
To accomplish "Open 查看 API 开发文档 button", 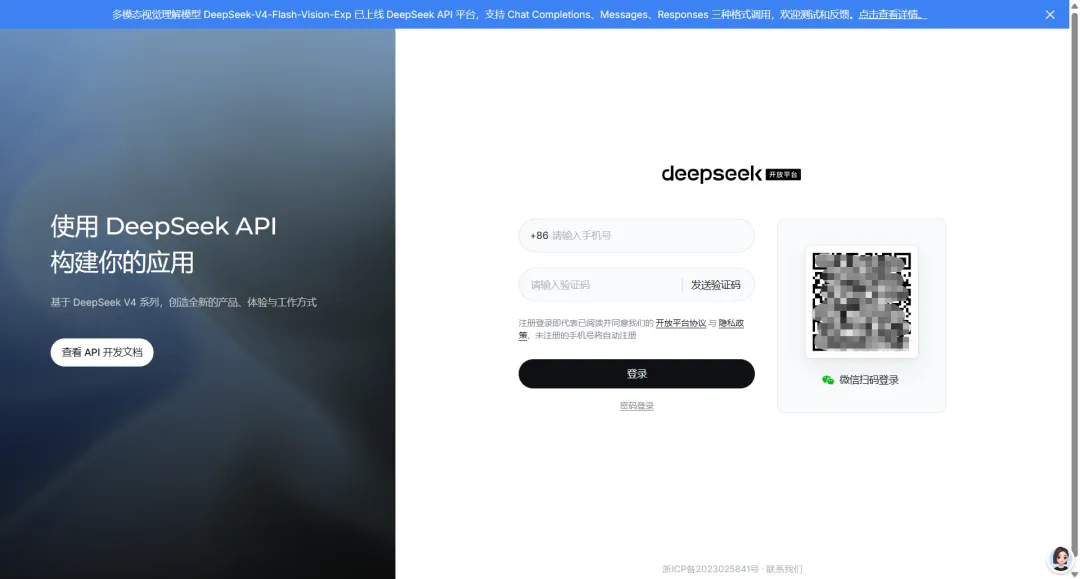I will coord(102,352).
